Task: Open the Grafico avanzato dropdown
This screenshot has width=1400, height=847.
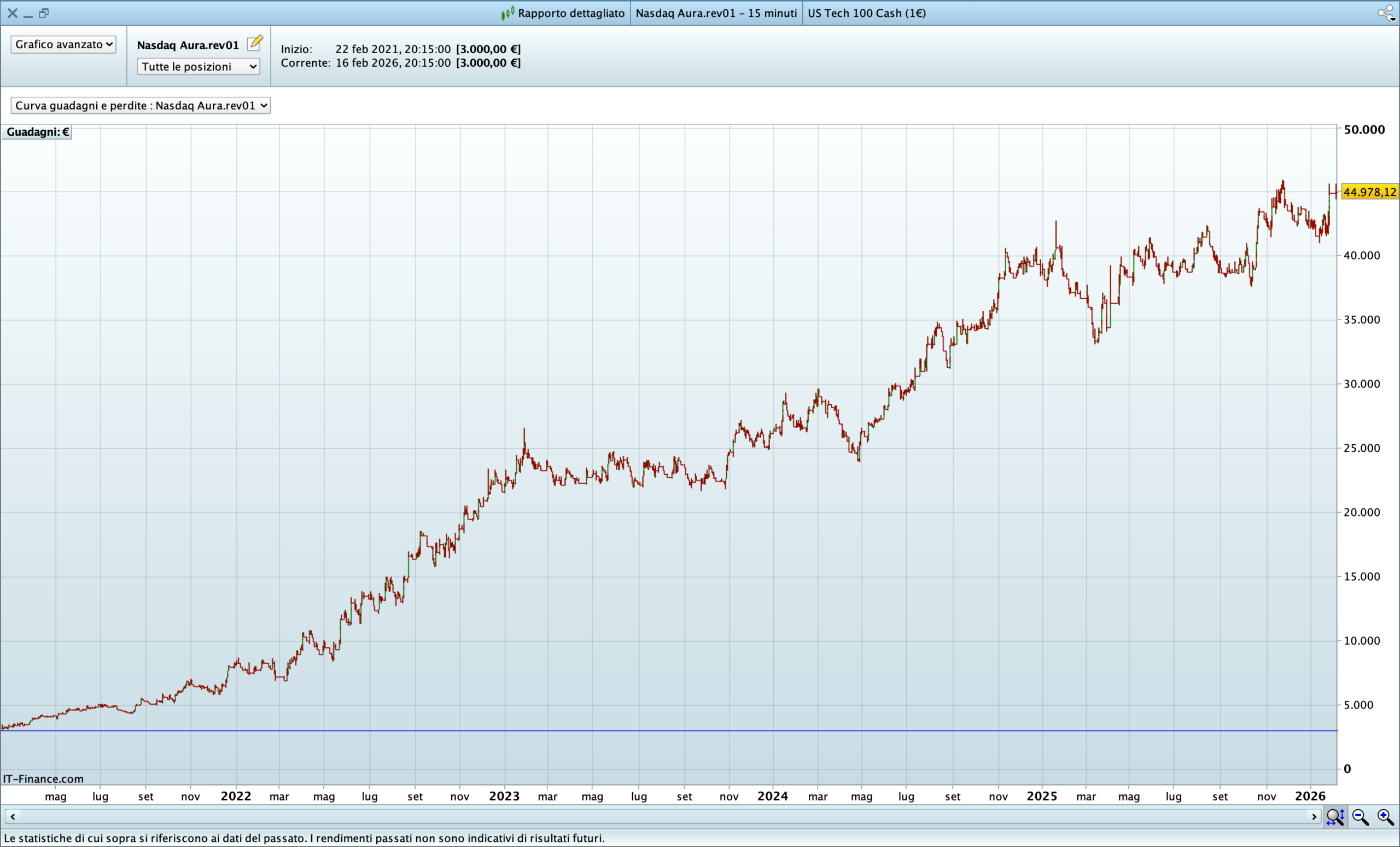Action: coord(63,44)
